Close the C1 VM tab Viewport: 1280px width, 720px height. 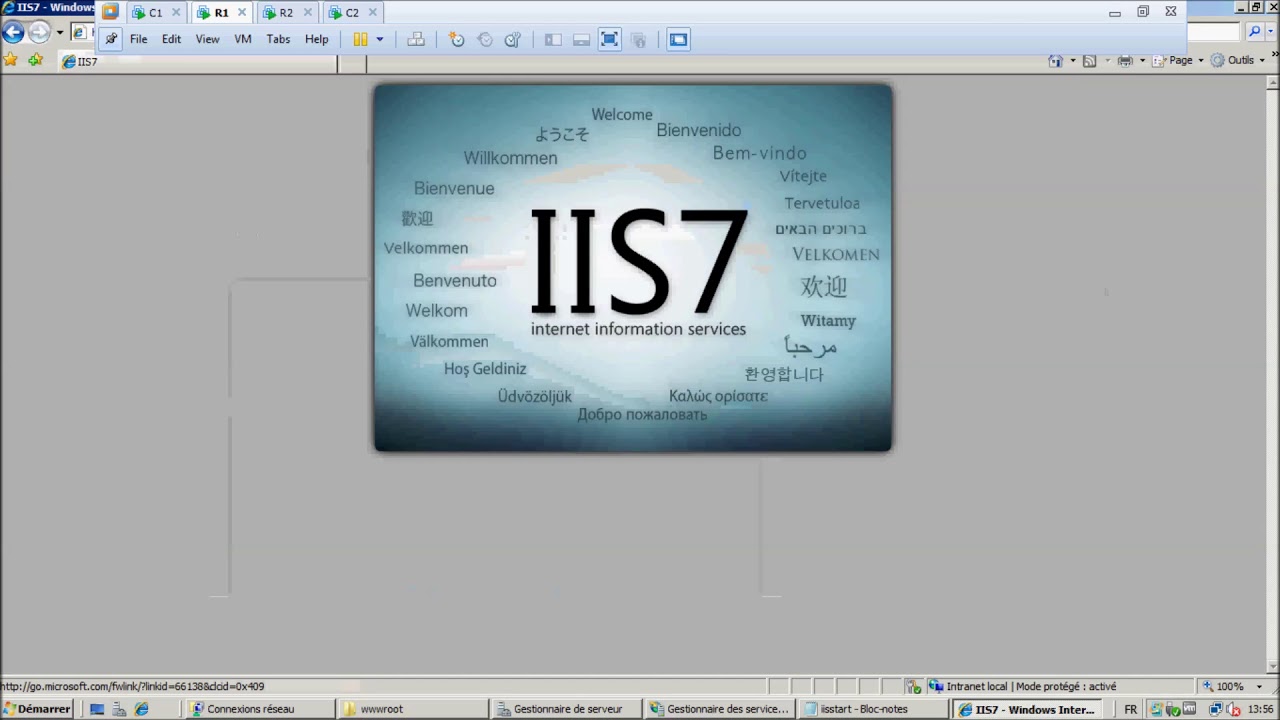[x=176, y=13]
